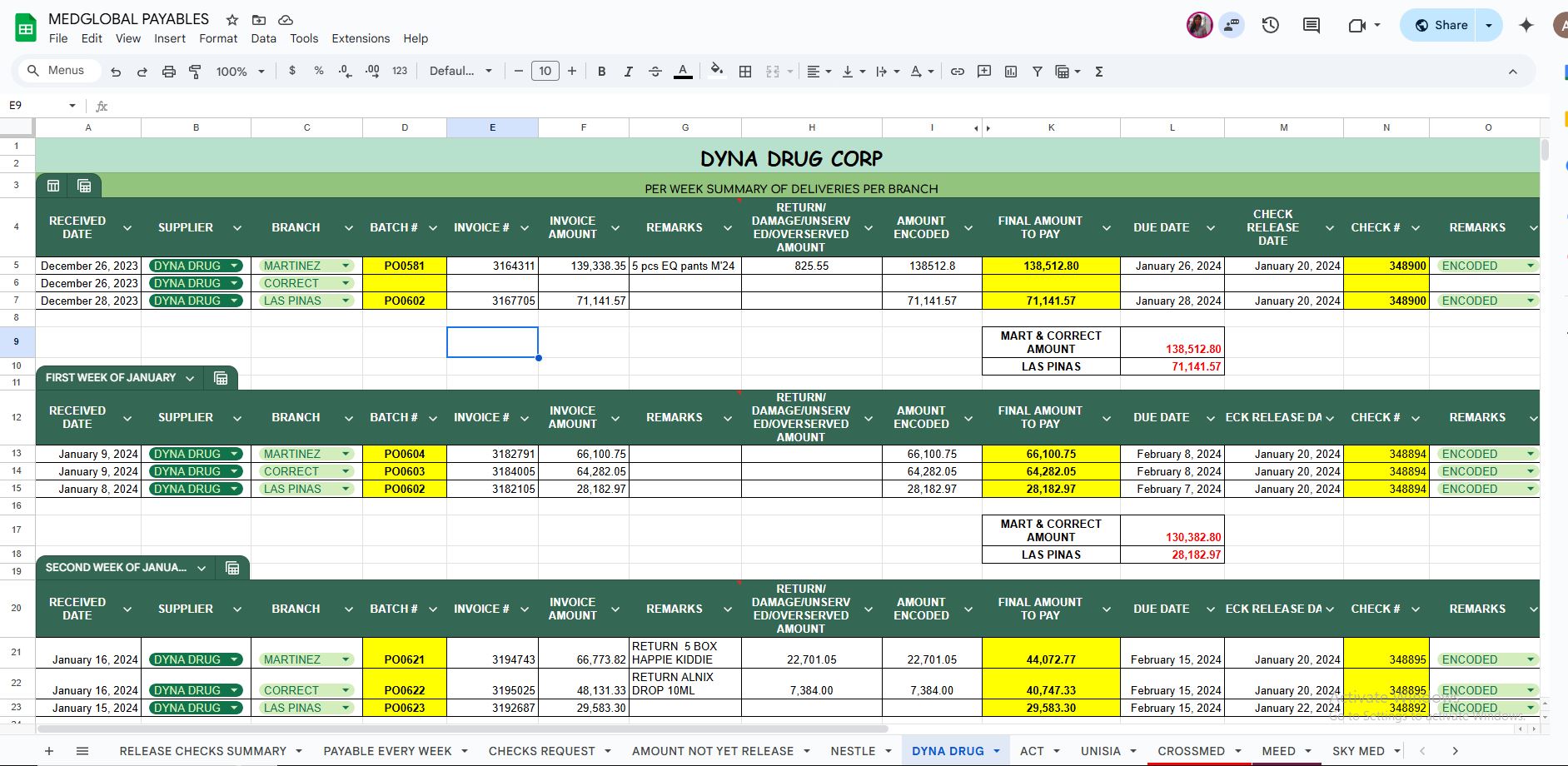The width and height of the screenshot is (1568, 766).
Task: Insert a link
Action: 958,72
